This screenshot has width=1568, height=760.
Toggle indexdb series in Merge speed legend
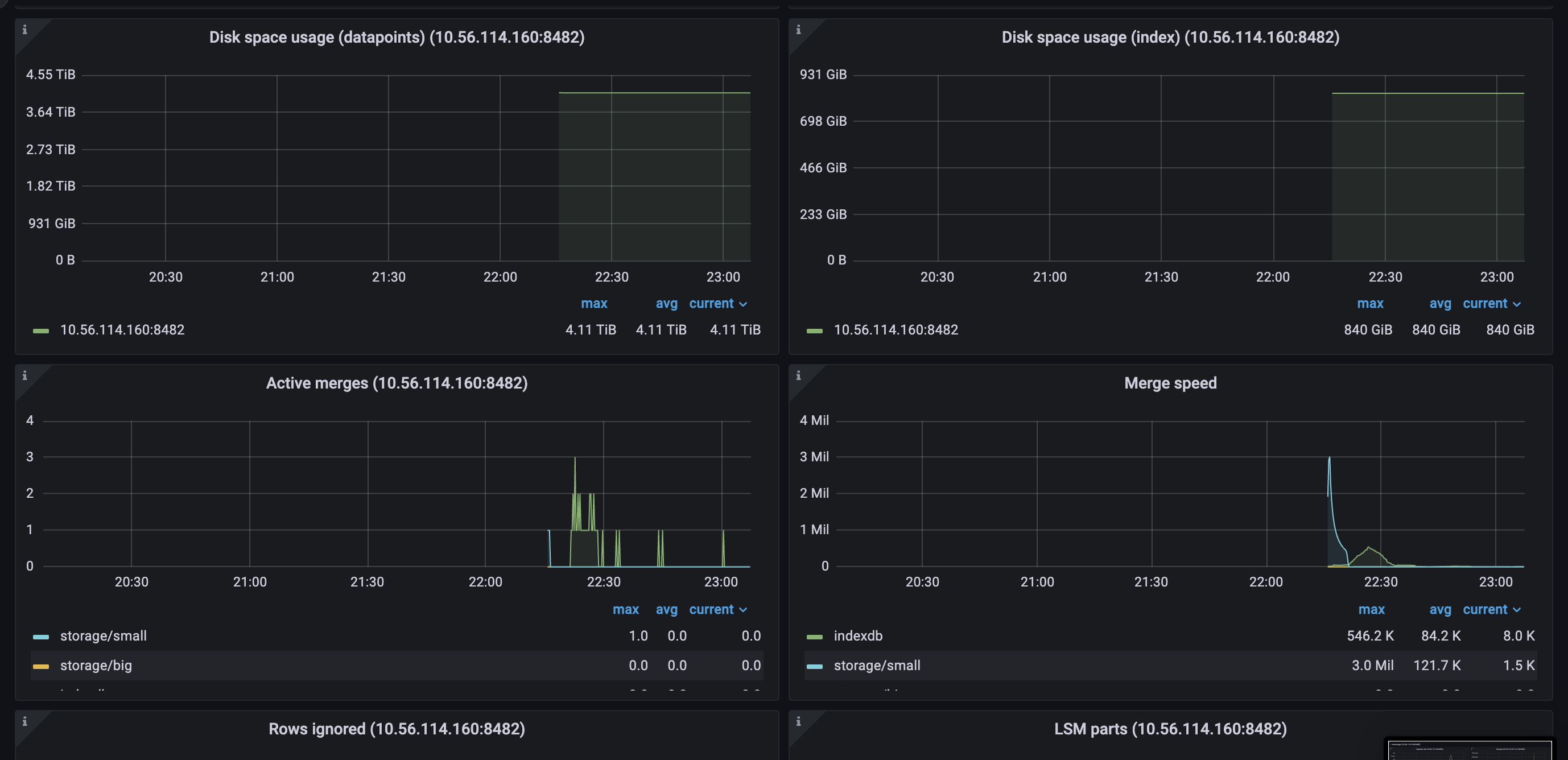[x=857, y=636]
